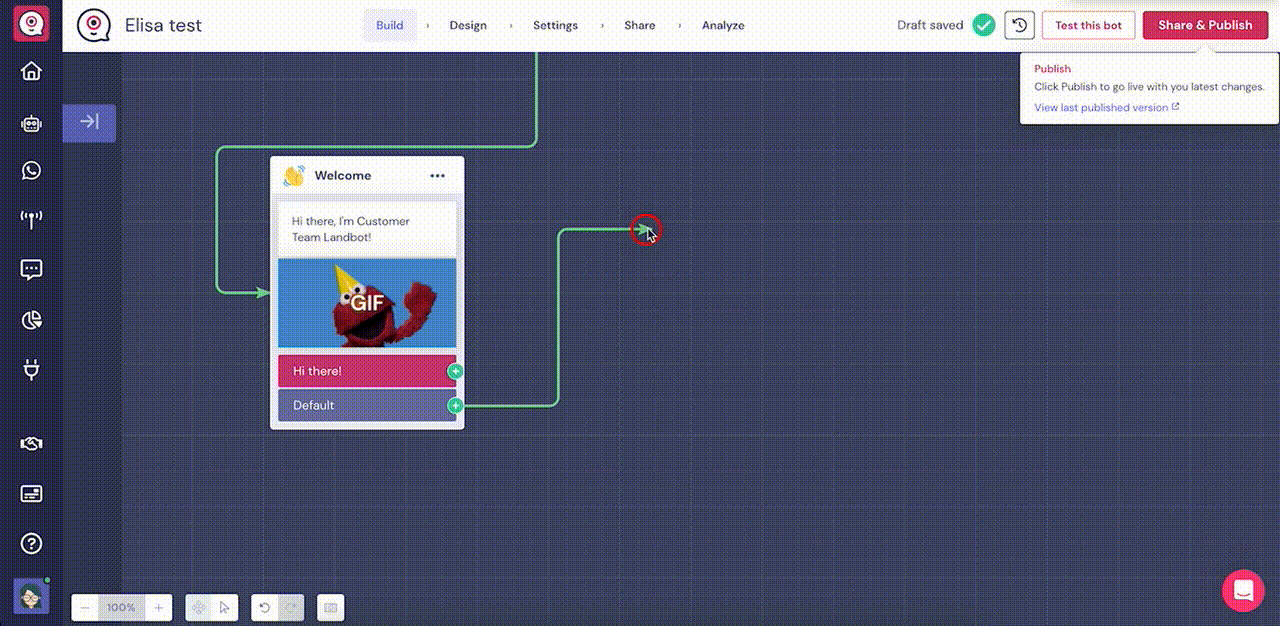
Task: Switch to the Design tab
Action: pos(468,25)
